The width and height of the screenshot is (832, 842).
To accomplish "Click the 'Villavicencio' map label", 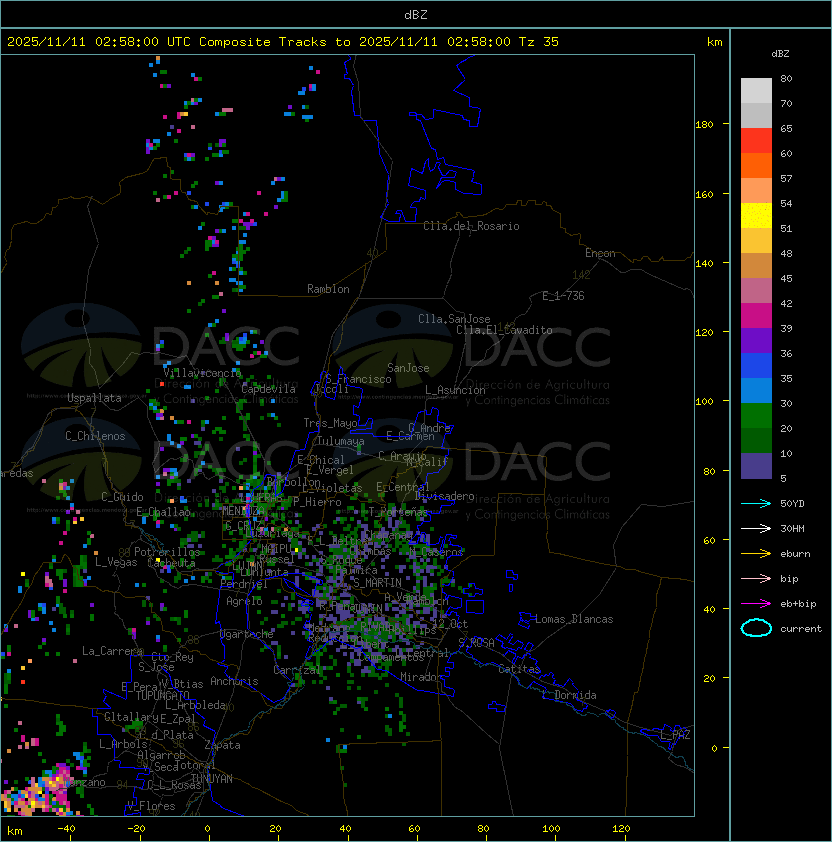I will click(x=202, y=373).
